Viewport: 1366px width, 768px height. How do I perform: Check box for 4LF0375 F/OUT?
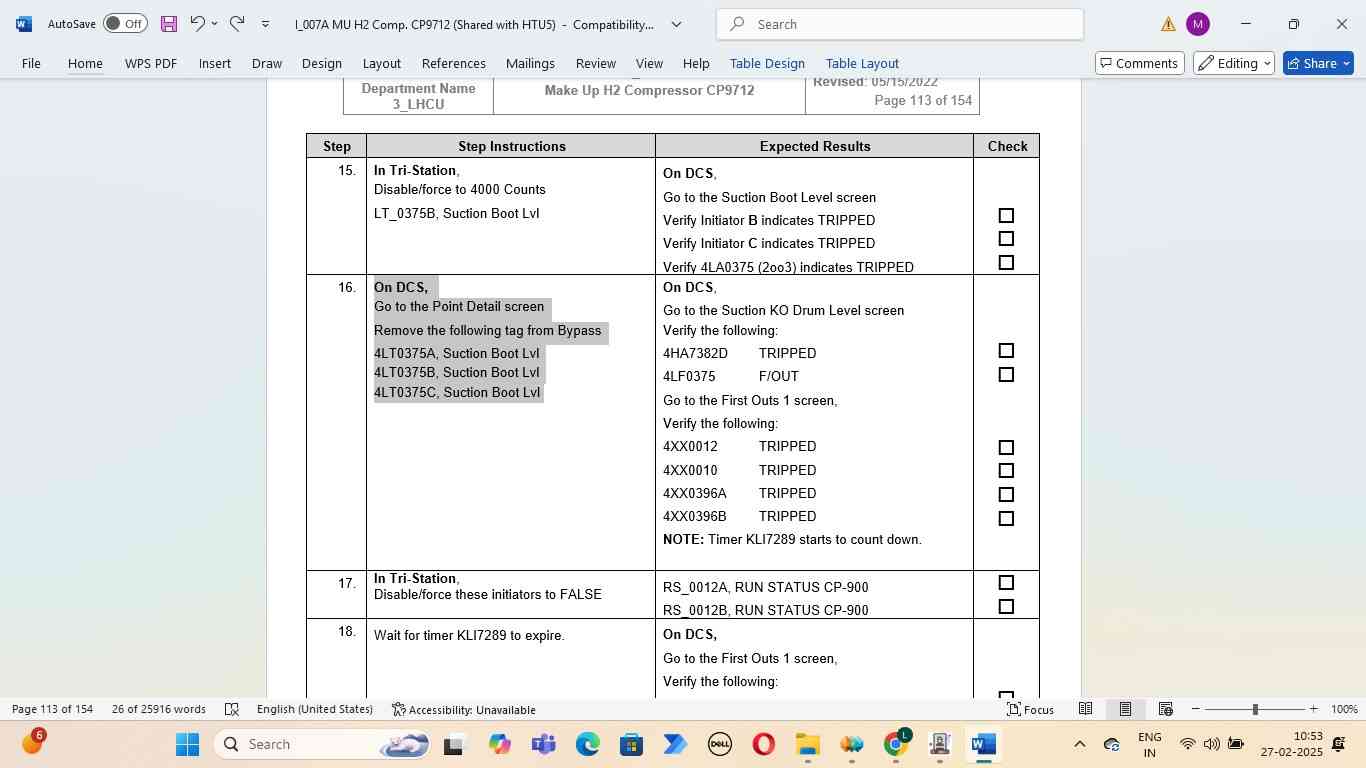pos(1006,375)
